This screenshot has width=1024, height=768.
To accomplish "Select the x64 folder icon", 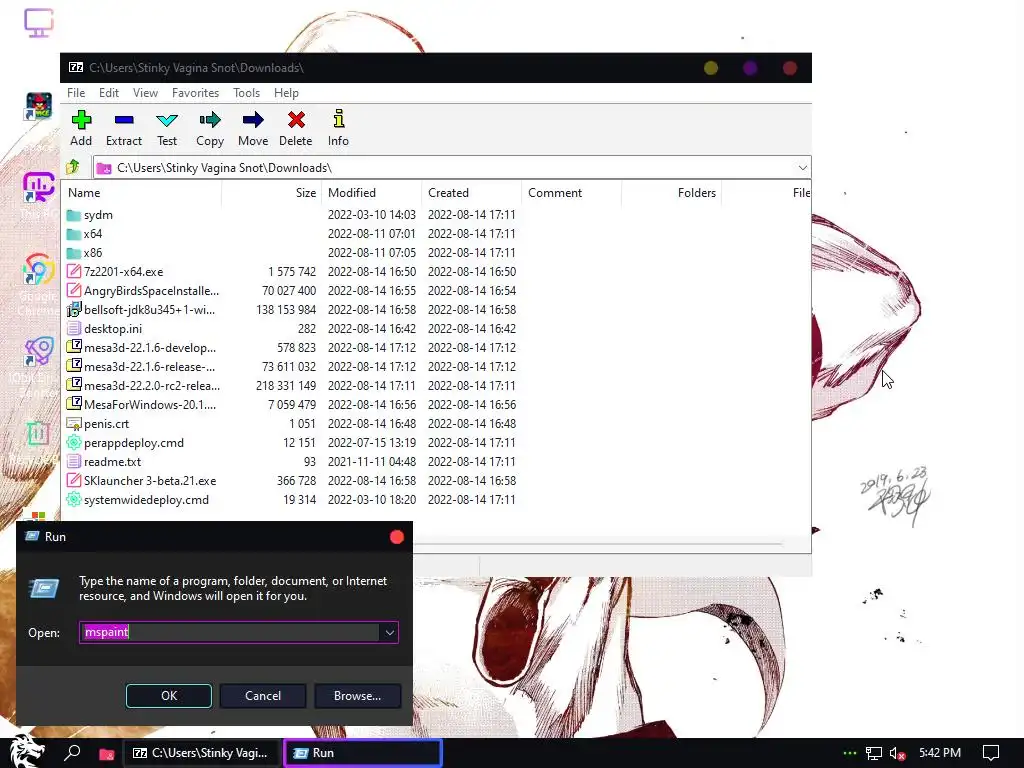I will [74, 234].
